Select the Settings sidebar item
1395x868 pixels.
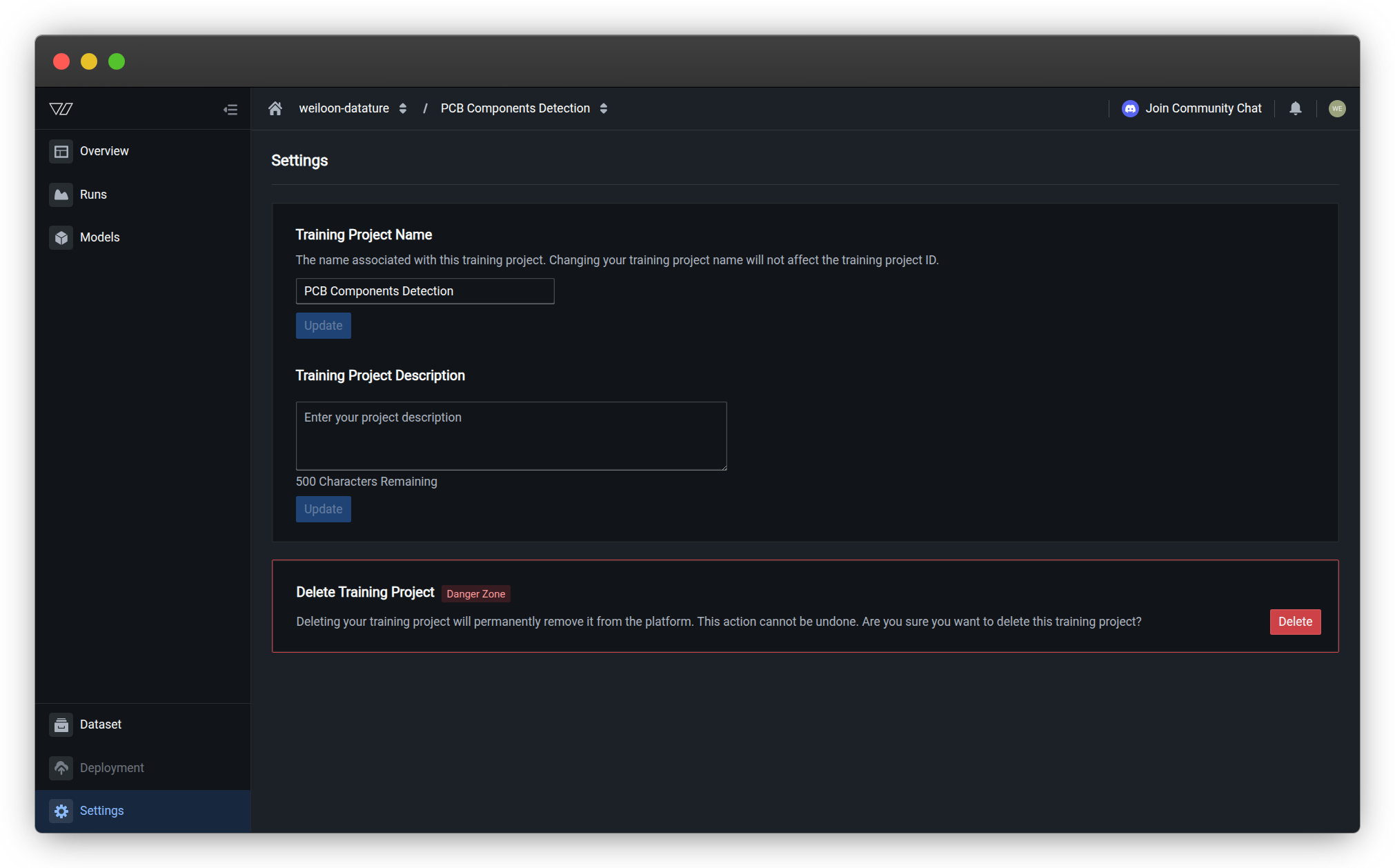click(x=101, y=811)
